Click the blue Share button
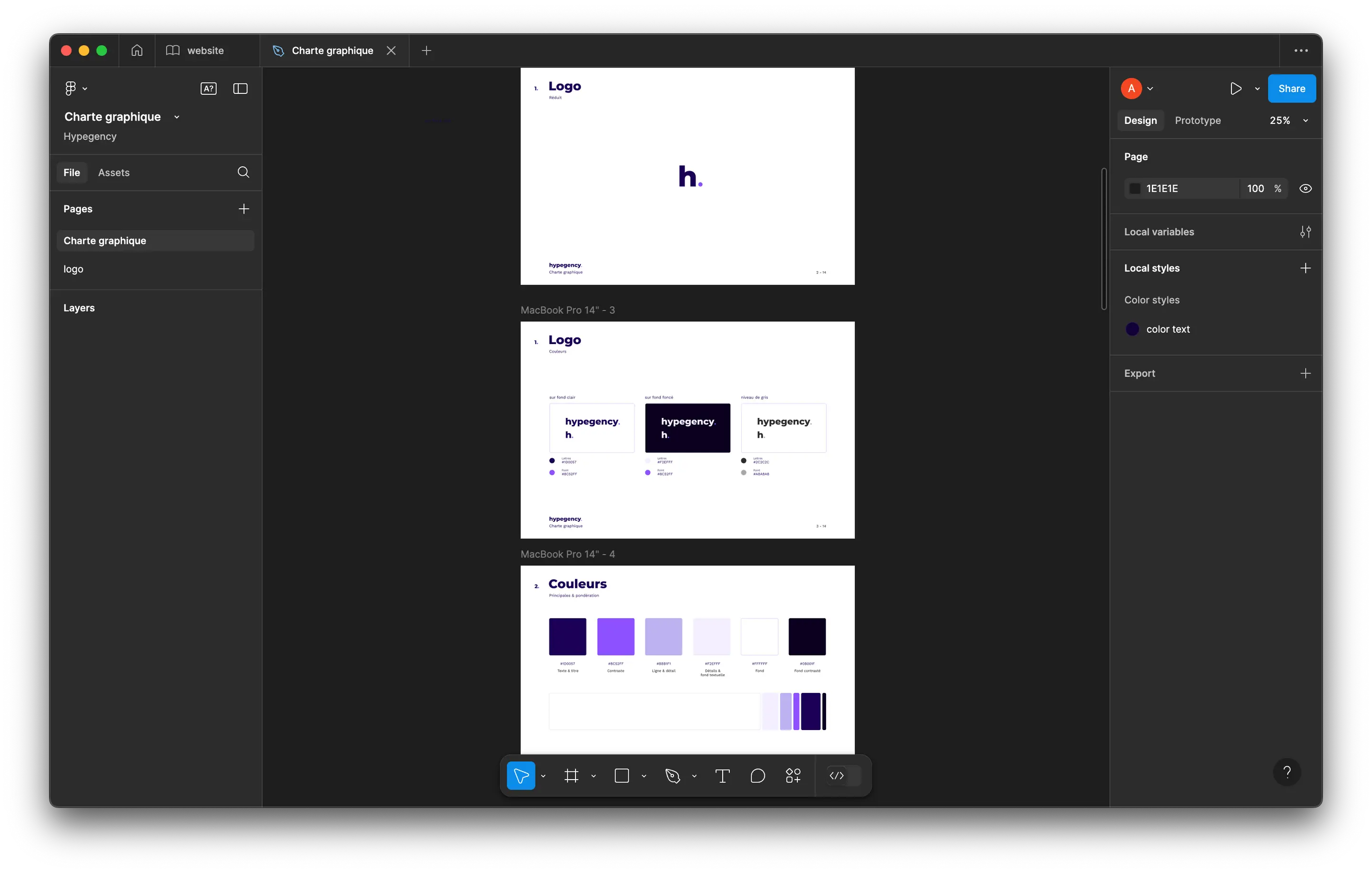This screenshot has height=873, width=1372. [1291, 88]
